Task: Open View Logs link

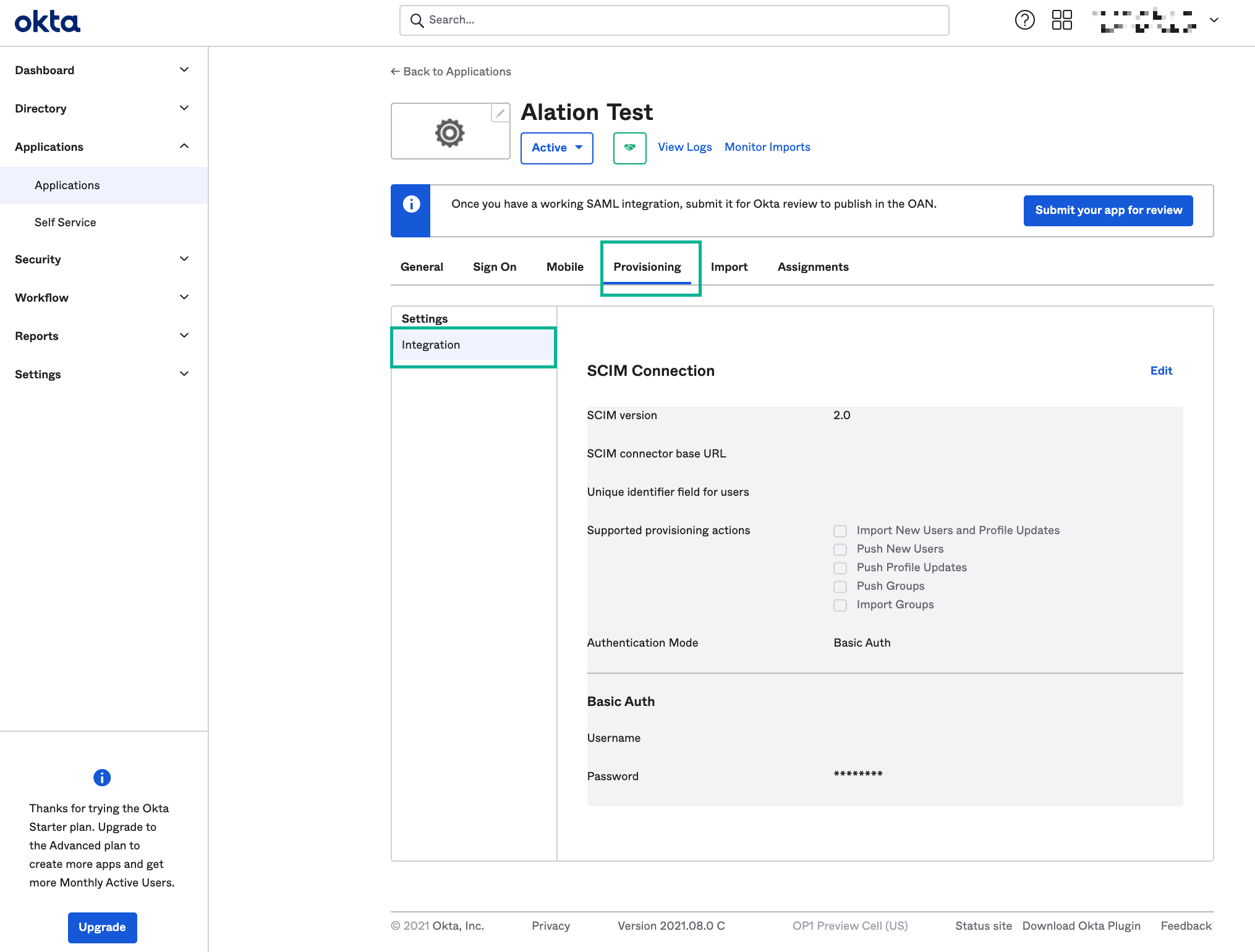Action: coord(684,147)
